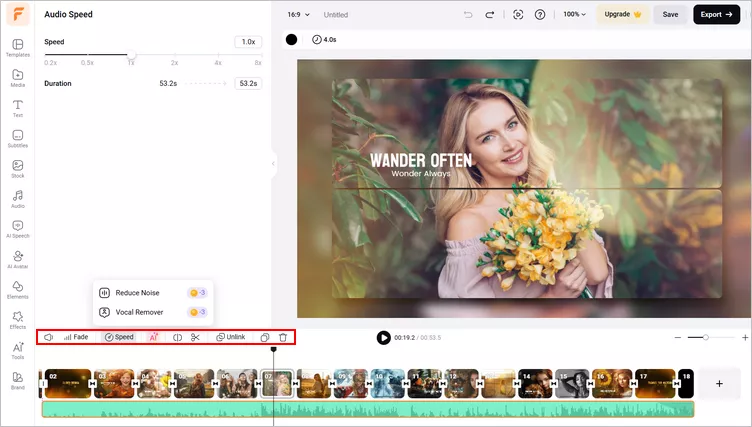Select Reduce Noise from the AI menu
The height and width of the screenshot is (427, 752).
tap(153, 293)
